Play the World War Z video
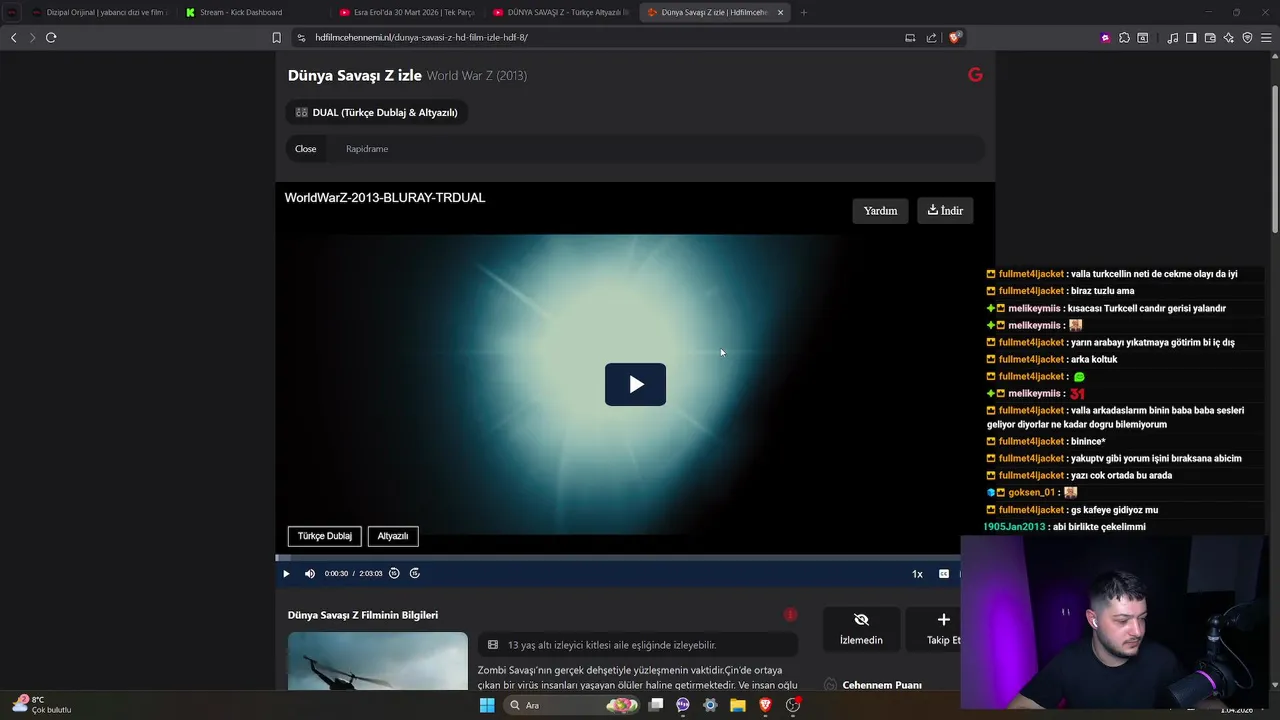This screenshot has height=720, width=1280. click(635, 384)
